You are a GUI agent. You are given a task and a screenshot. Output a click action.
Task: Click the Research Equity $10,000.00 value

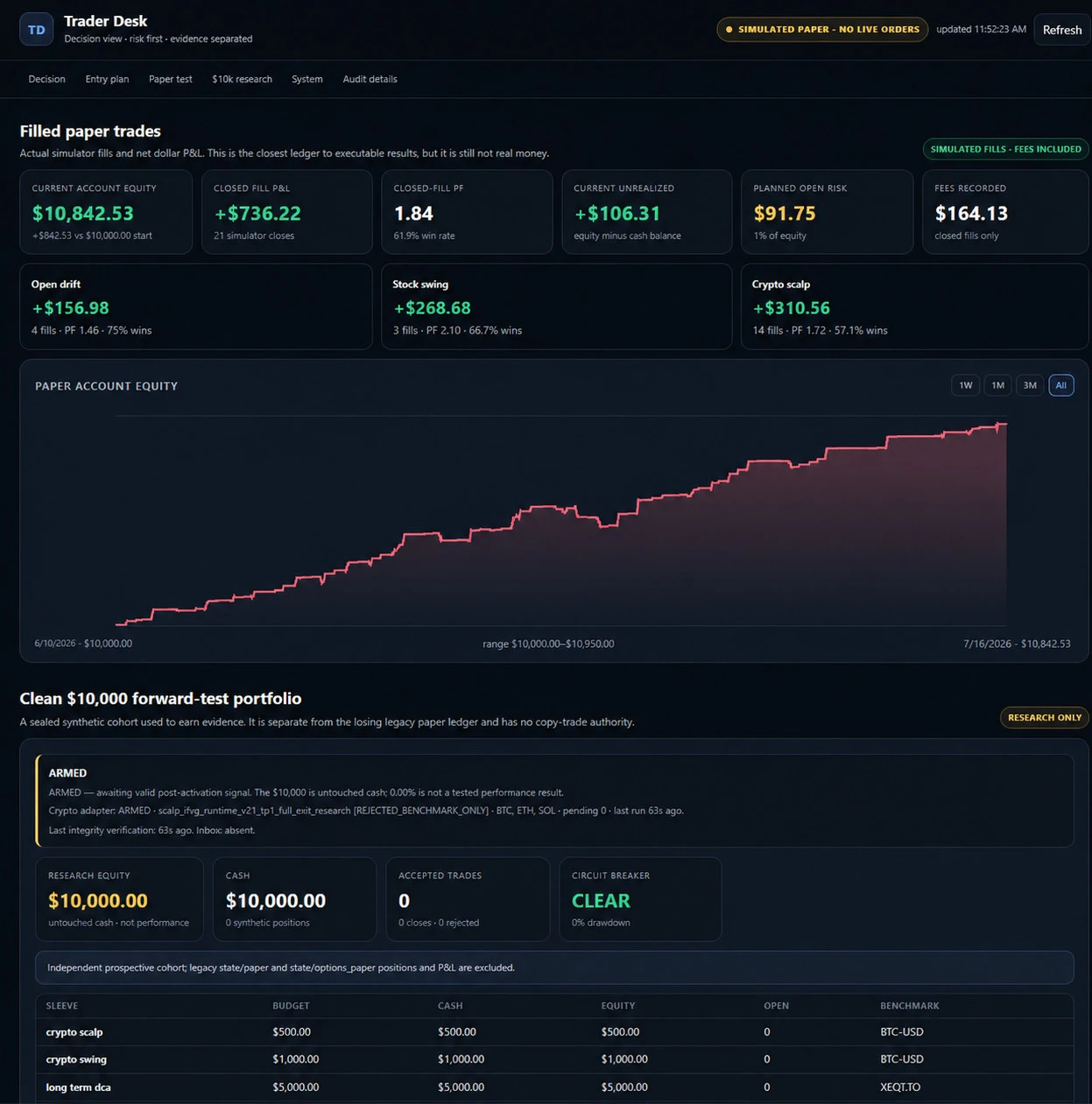(x=98, y=900)
